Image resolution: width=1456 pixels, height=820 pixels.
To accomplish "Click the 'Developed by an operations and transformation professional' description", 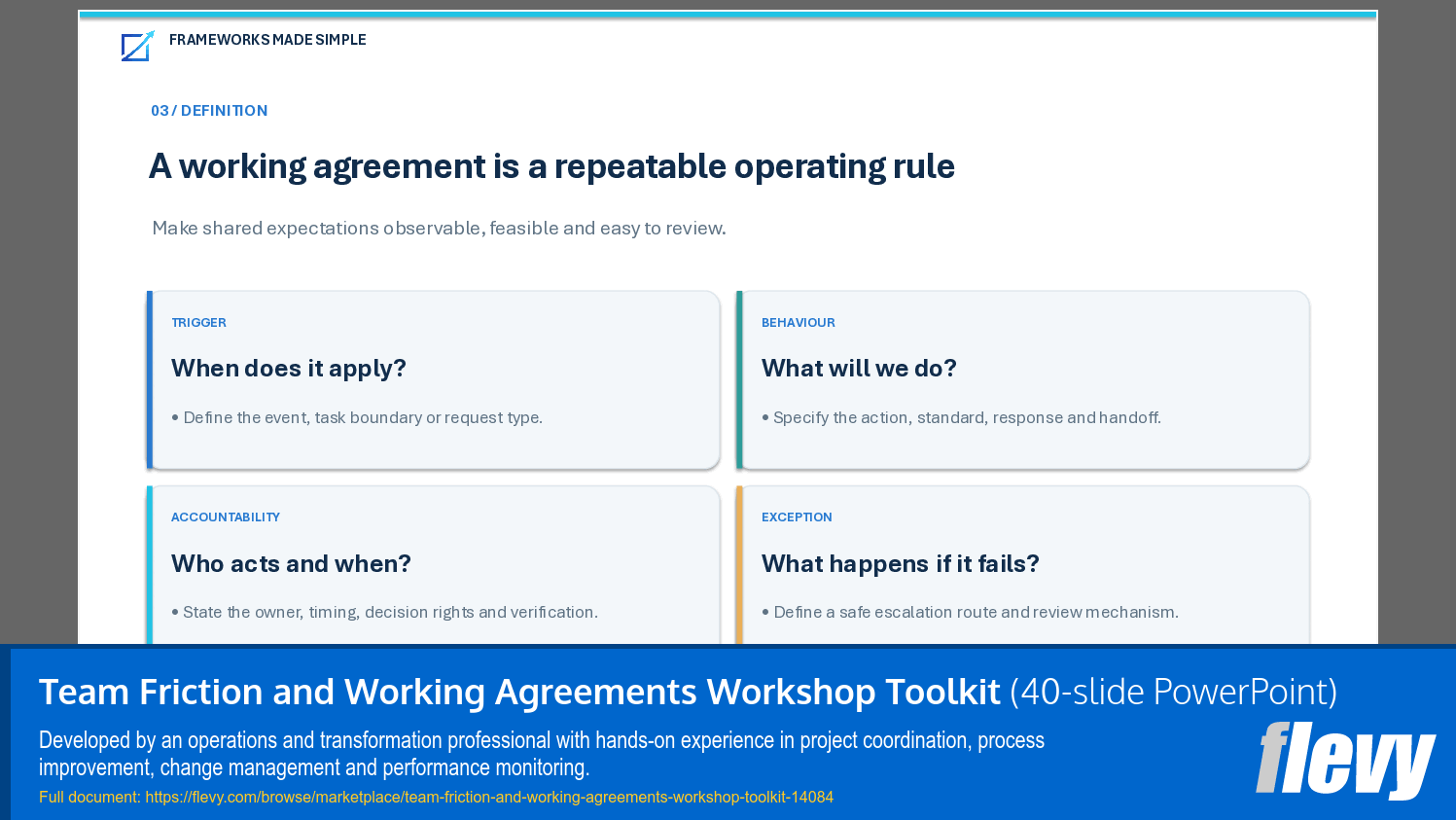I will point(542,754).
